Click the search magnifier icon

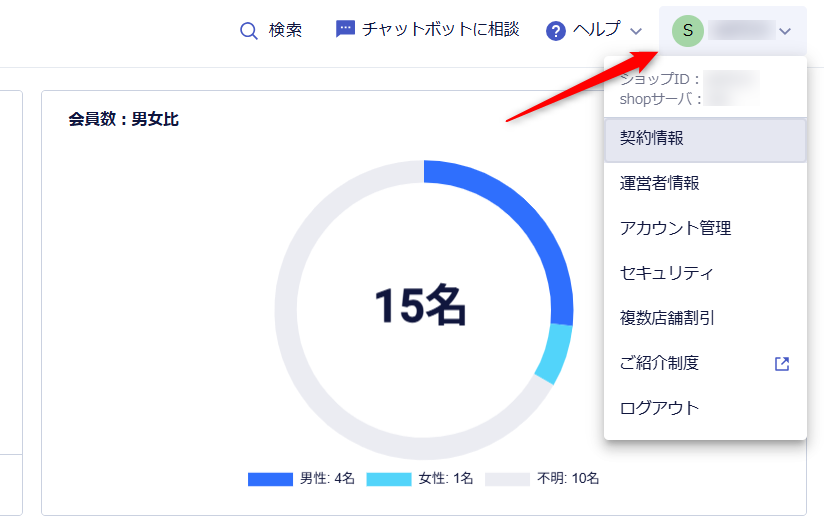[x=249, y=31]
